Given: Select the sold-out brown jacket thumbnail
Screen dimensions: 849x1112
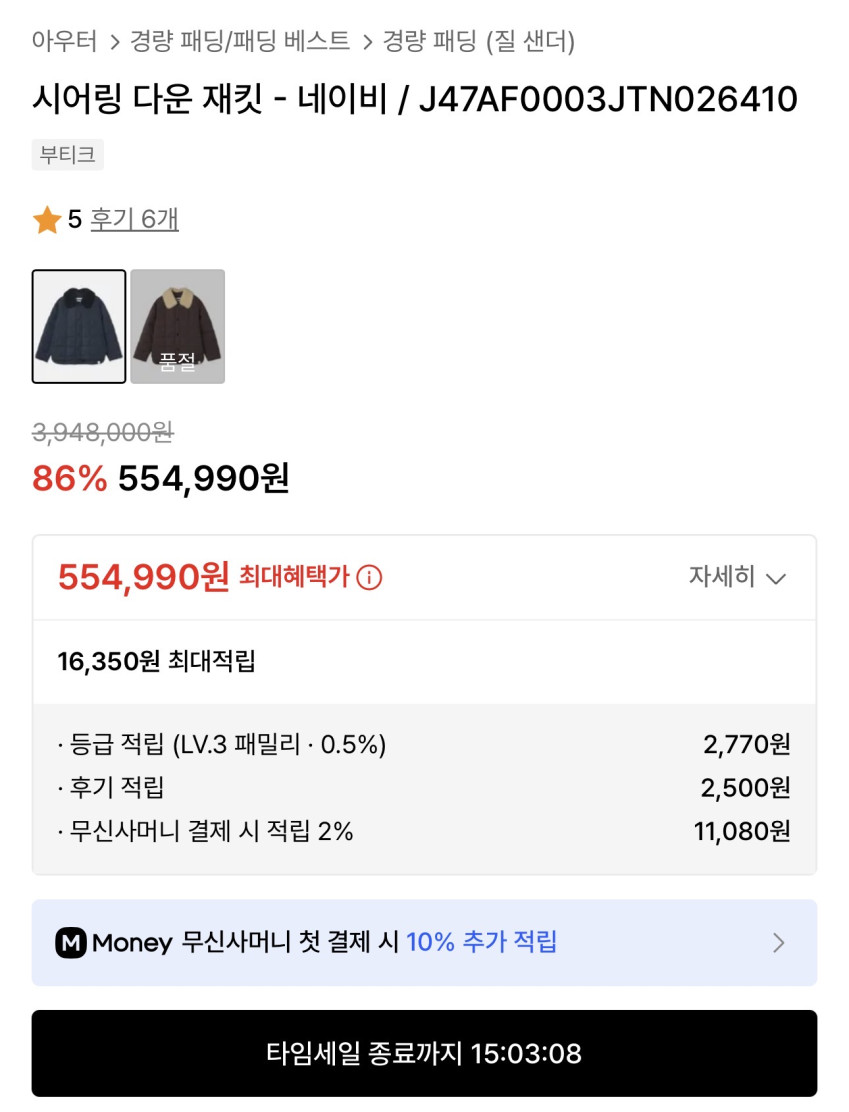Looking at the screenshot, I should click(177, 326).
